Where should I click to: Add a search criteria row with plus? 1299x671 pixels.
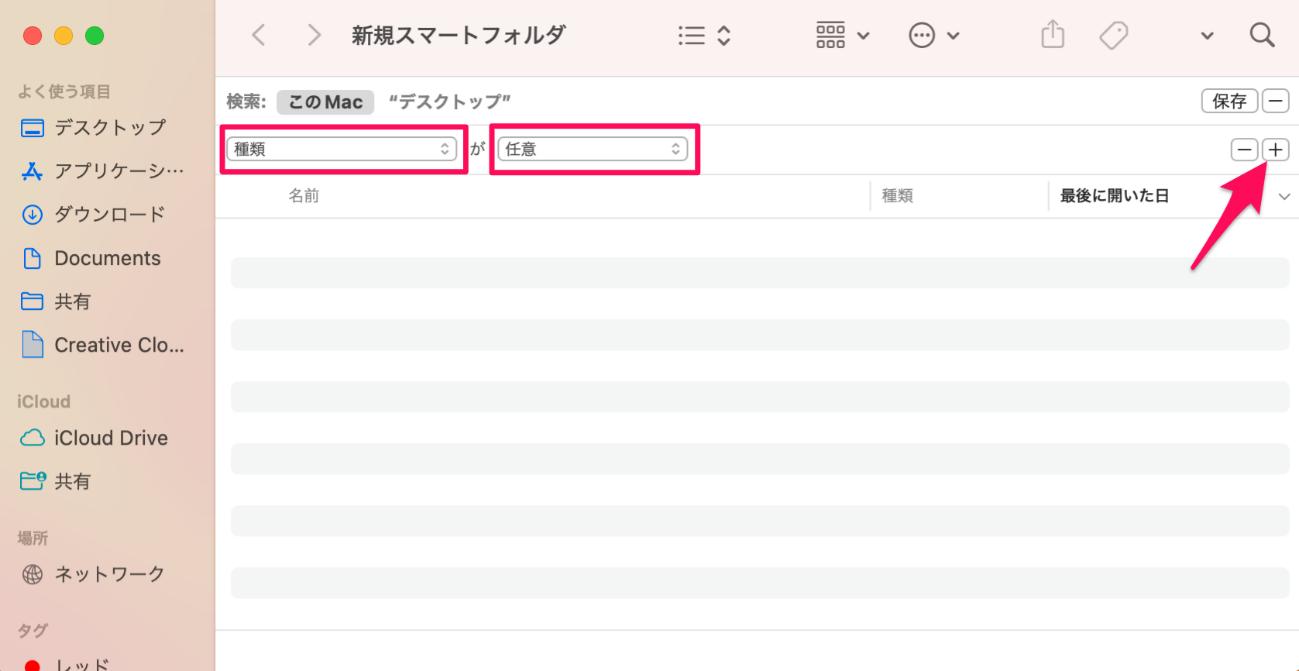(x=1276, y=150)
